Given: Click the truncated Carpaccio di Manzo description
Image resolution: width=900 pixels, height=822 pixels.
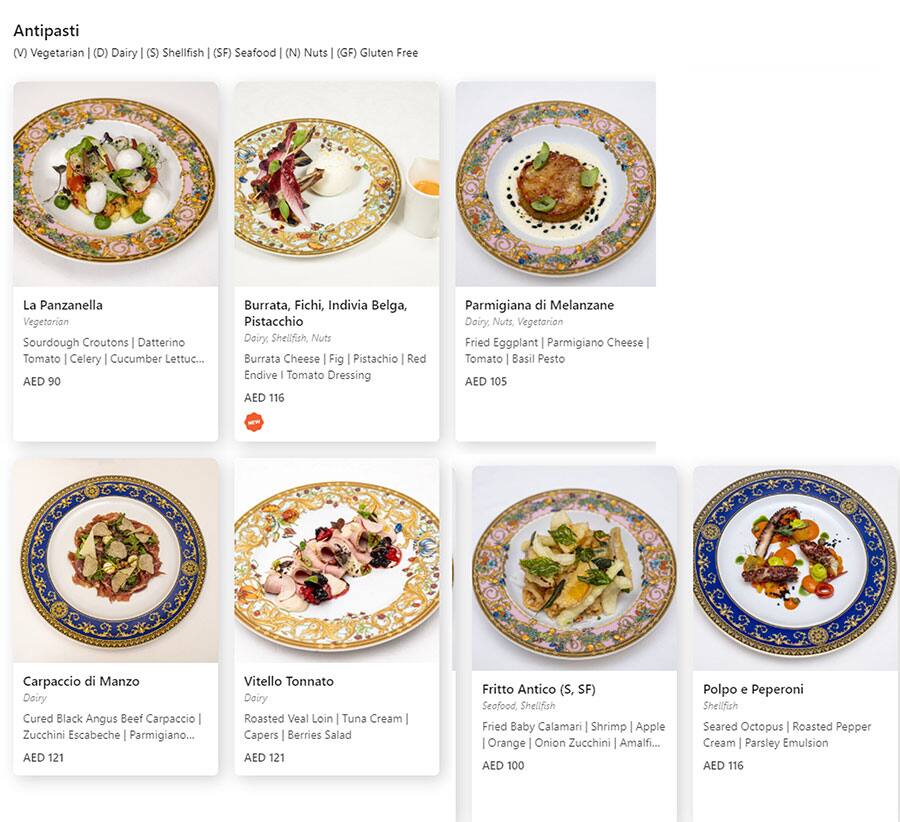Looking at the screenshot, I should point(112,726).
